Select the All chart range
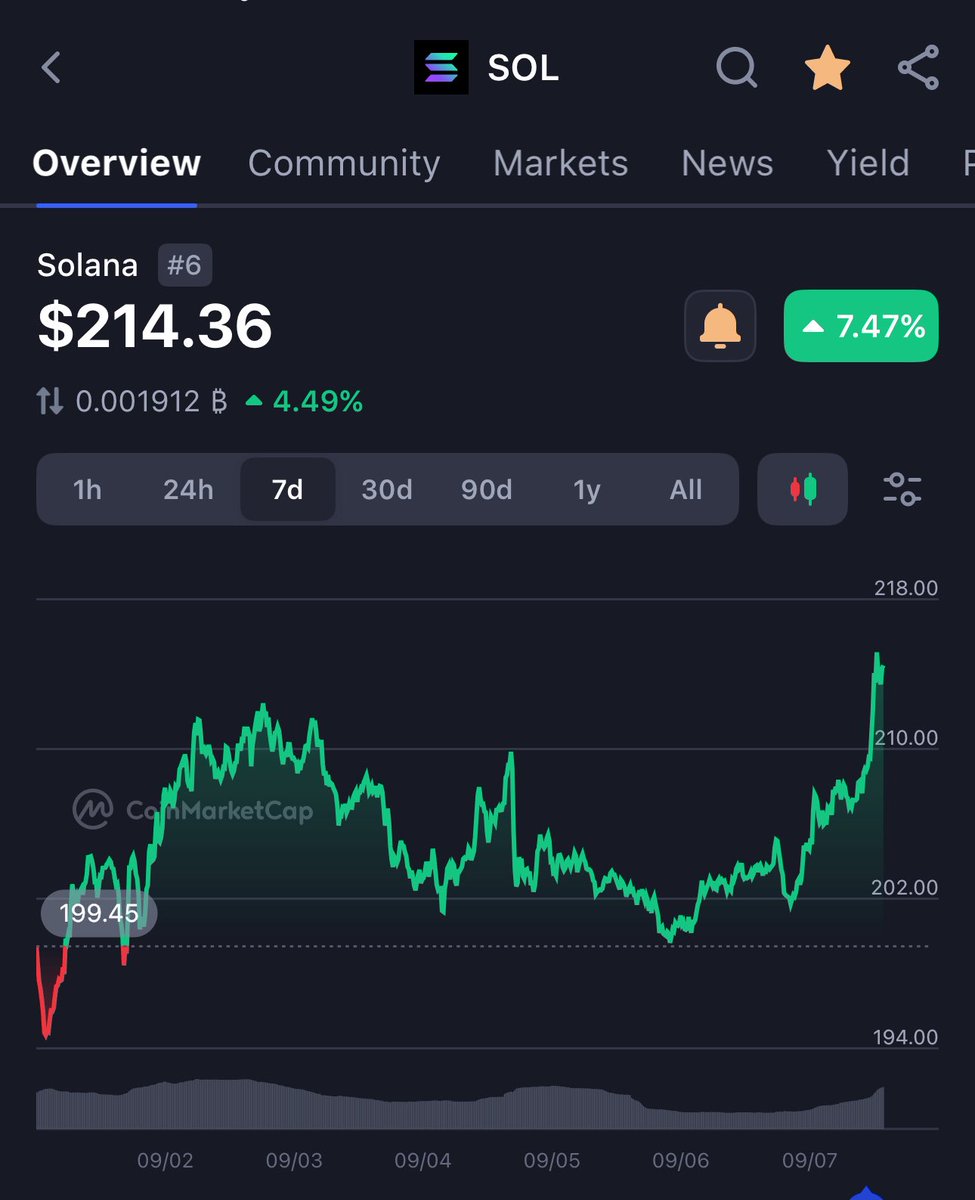 (x=686, y=490)
